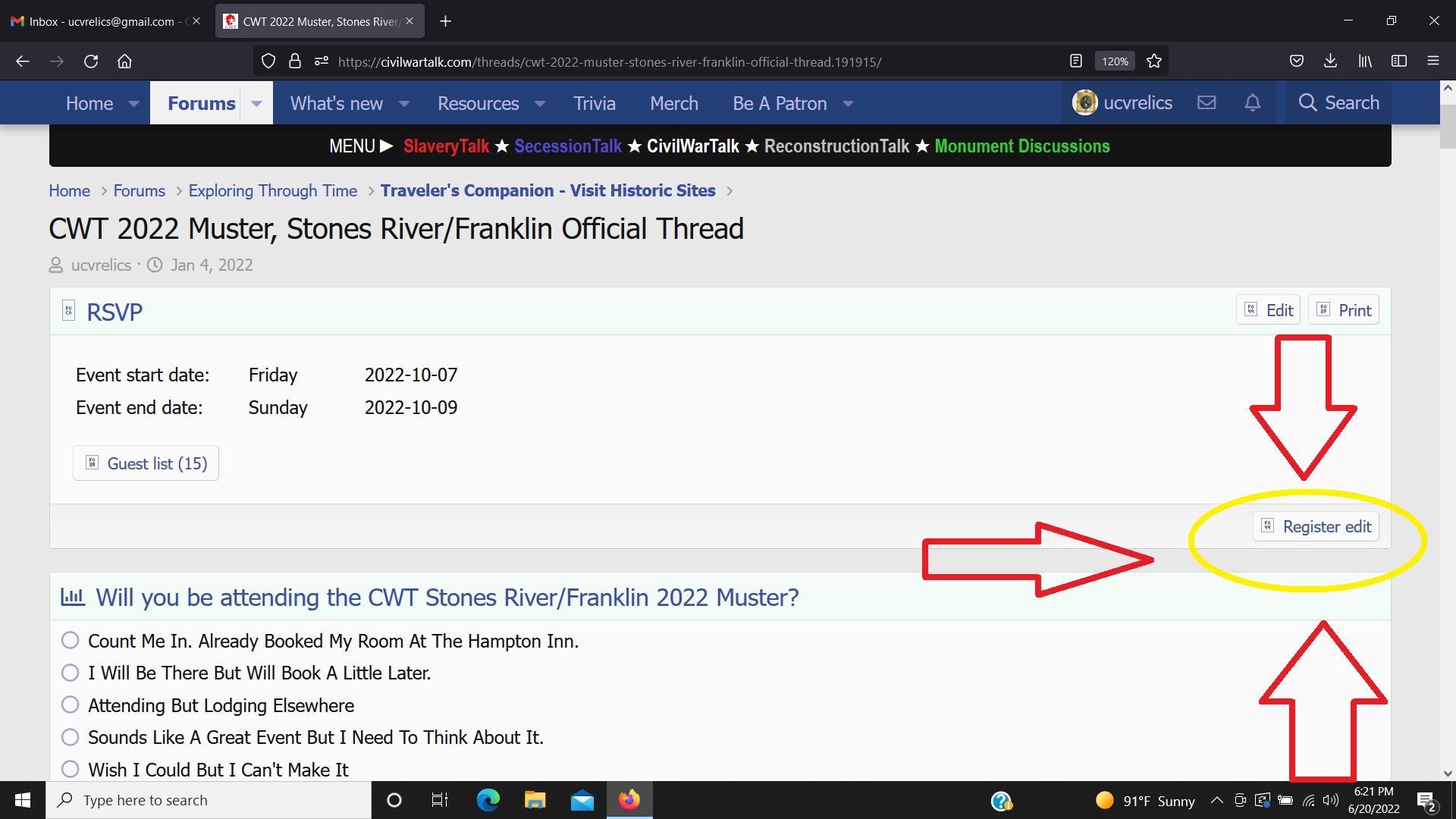
Task: Open the Be A Patron page
Action: tap(780, 103)
